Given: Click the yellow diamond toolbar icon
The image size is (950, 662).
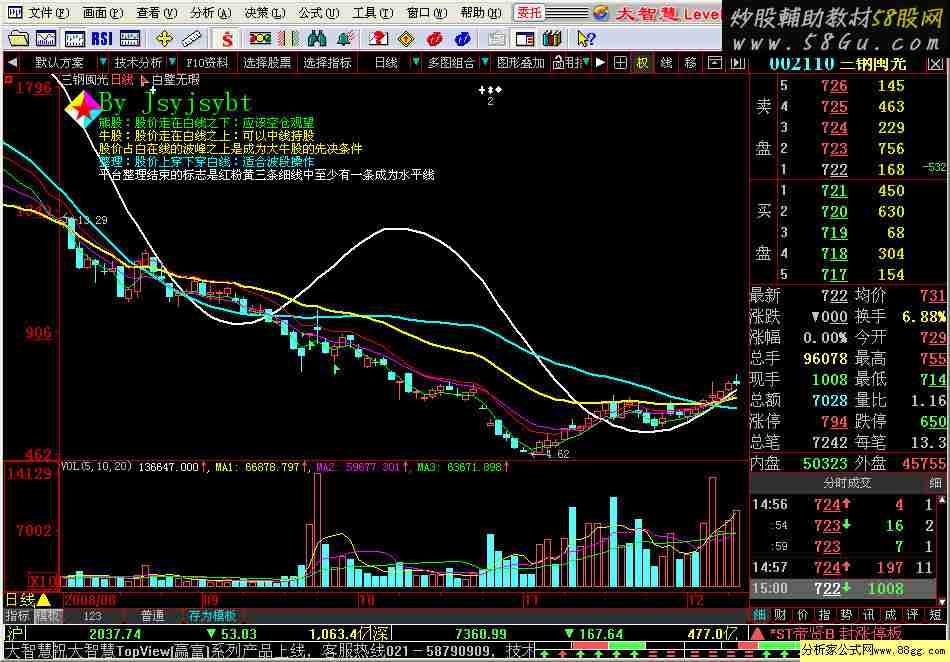Looking at the screenshot, I should point(407,39).
